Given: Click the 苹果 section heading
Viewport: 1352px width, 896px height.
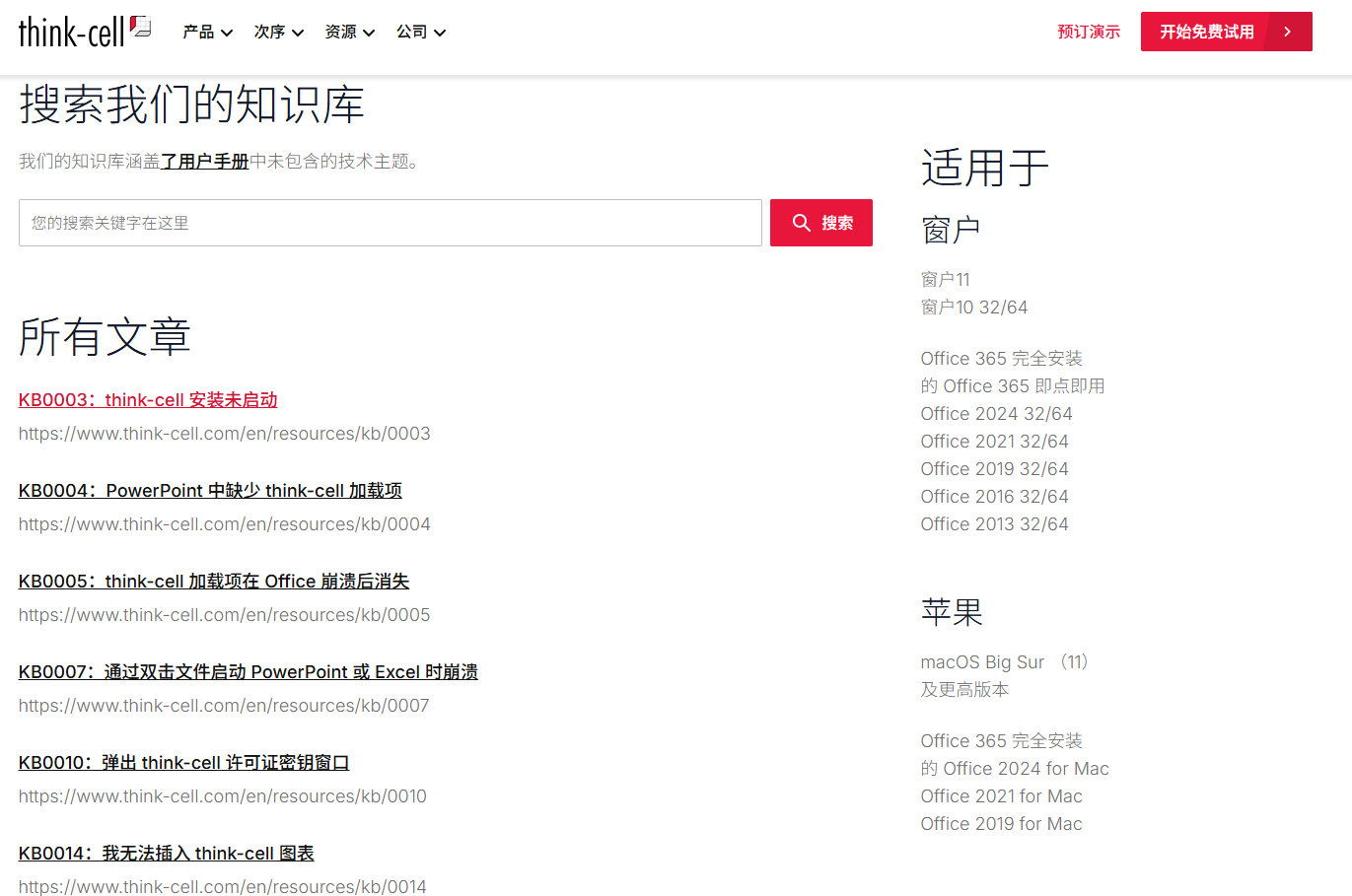Looking at the screenshot, I should point(953,612).
